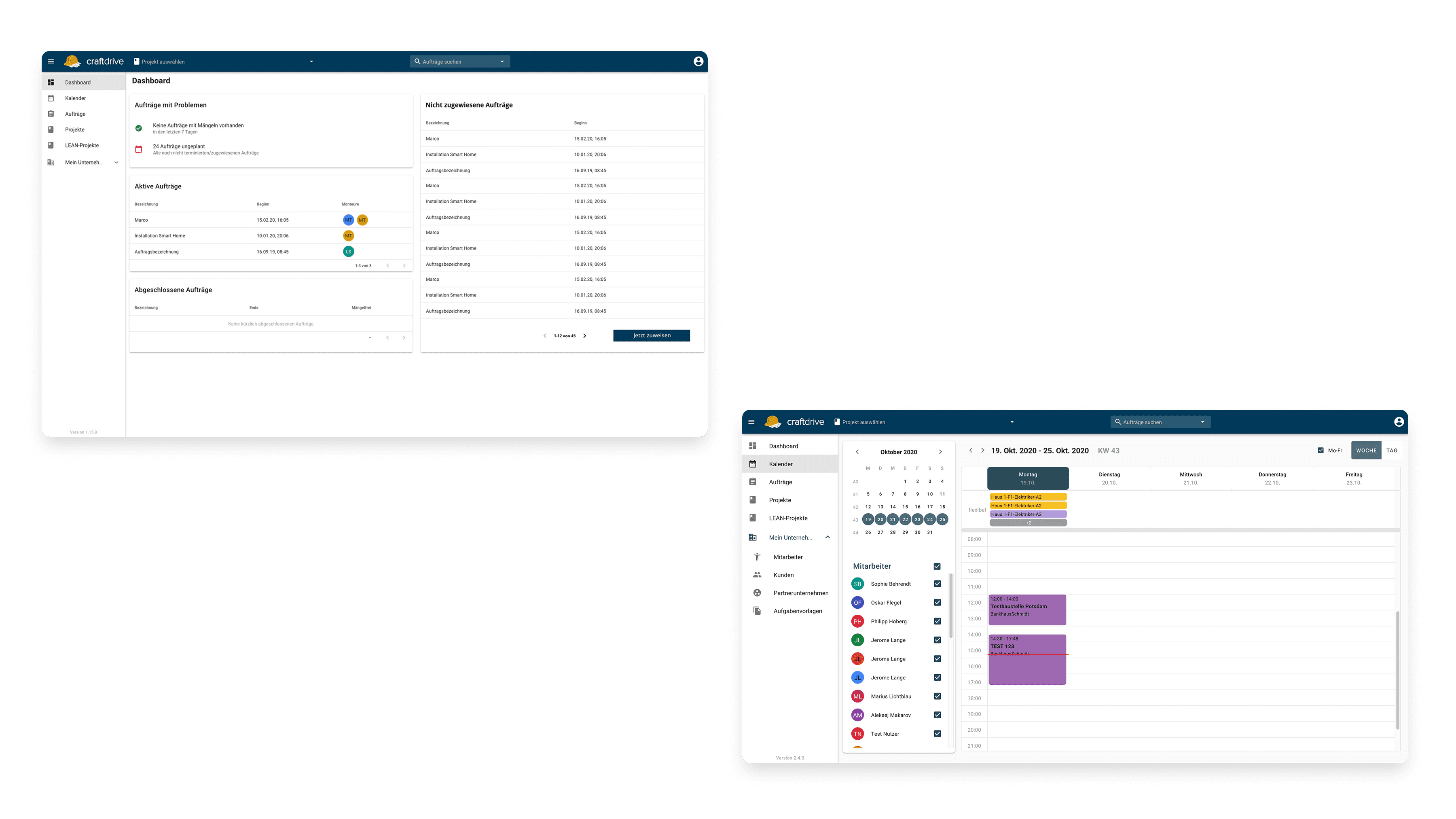
Task: Select day 28 in the mini calendar
Action: tap(893, 532)
